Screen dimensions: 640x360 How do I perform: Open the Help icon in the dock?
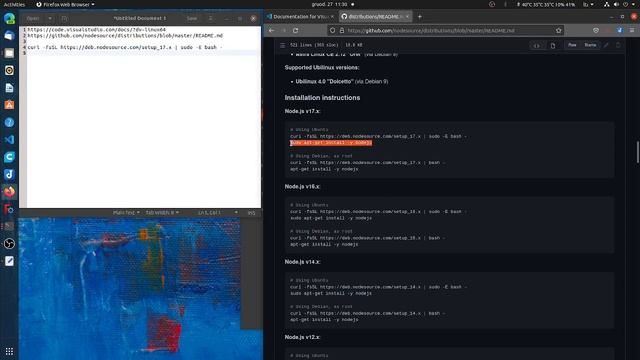click(x=9, y=122)
